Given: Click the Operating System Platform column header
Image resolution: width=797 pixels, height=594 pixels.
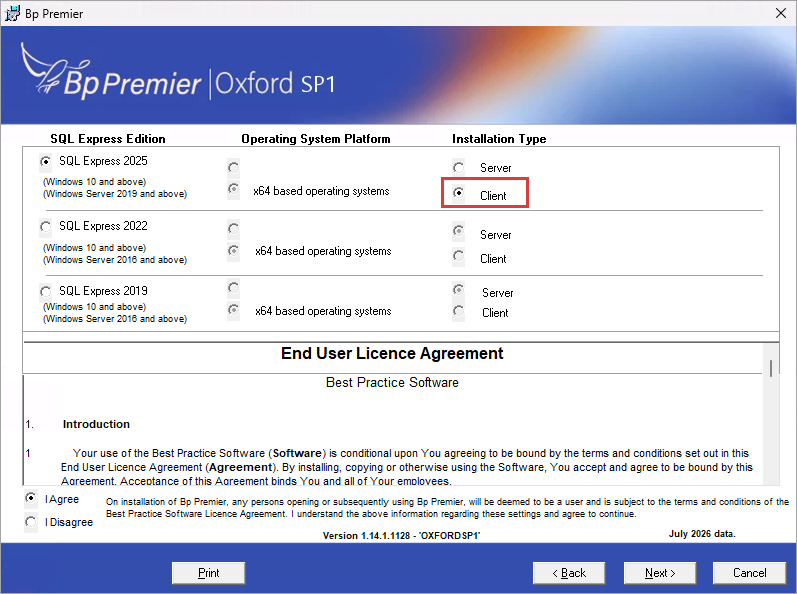Looking at the screenshot, I should 316,139.
